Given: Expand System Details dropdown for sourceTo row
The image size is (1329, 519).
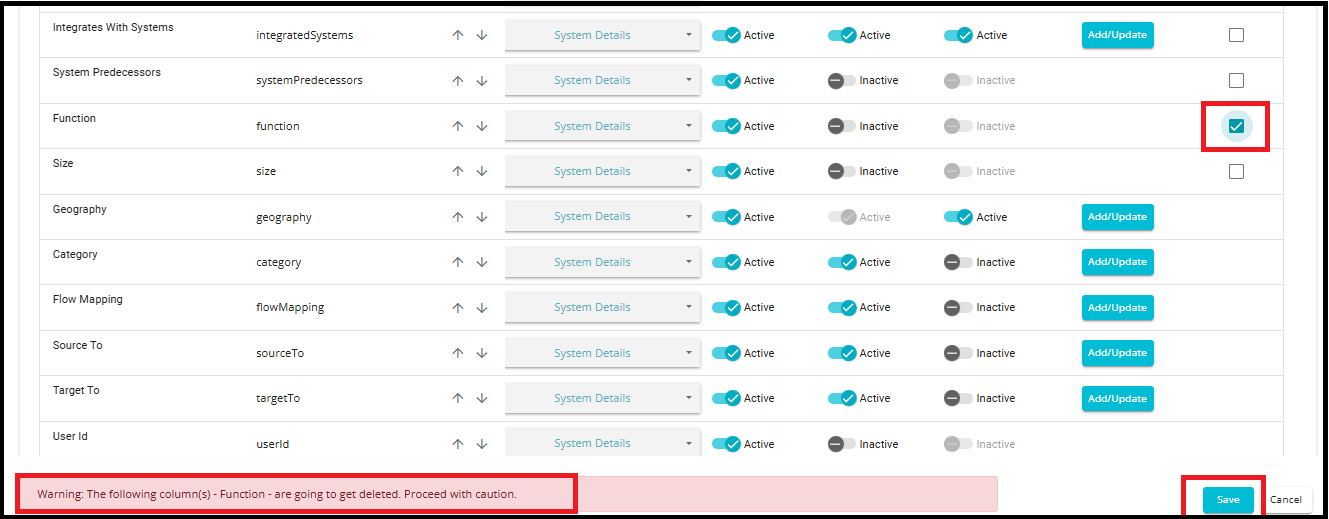Looking at the screenshot, I should [x=602, y=353].
